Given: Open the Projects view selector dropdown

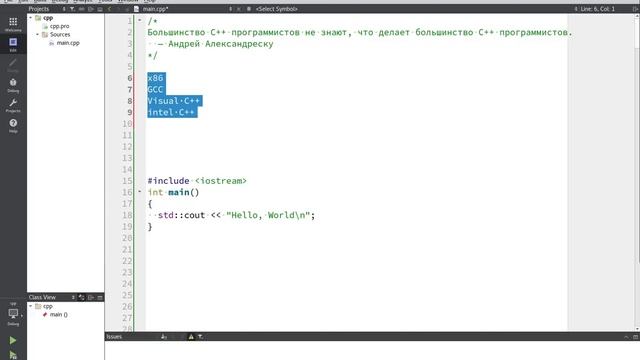Looking at the screenshot, I should click(x=46, y=9).
